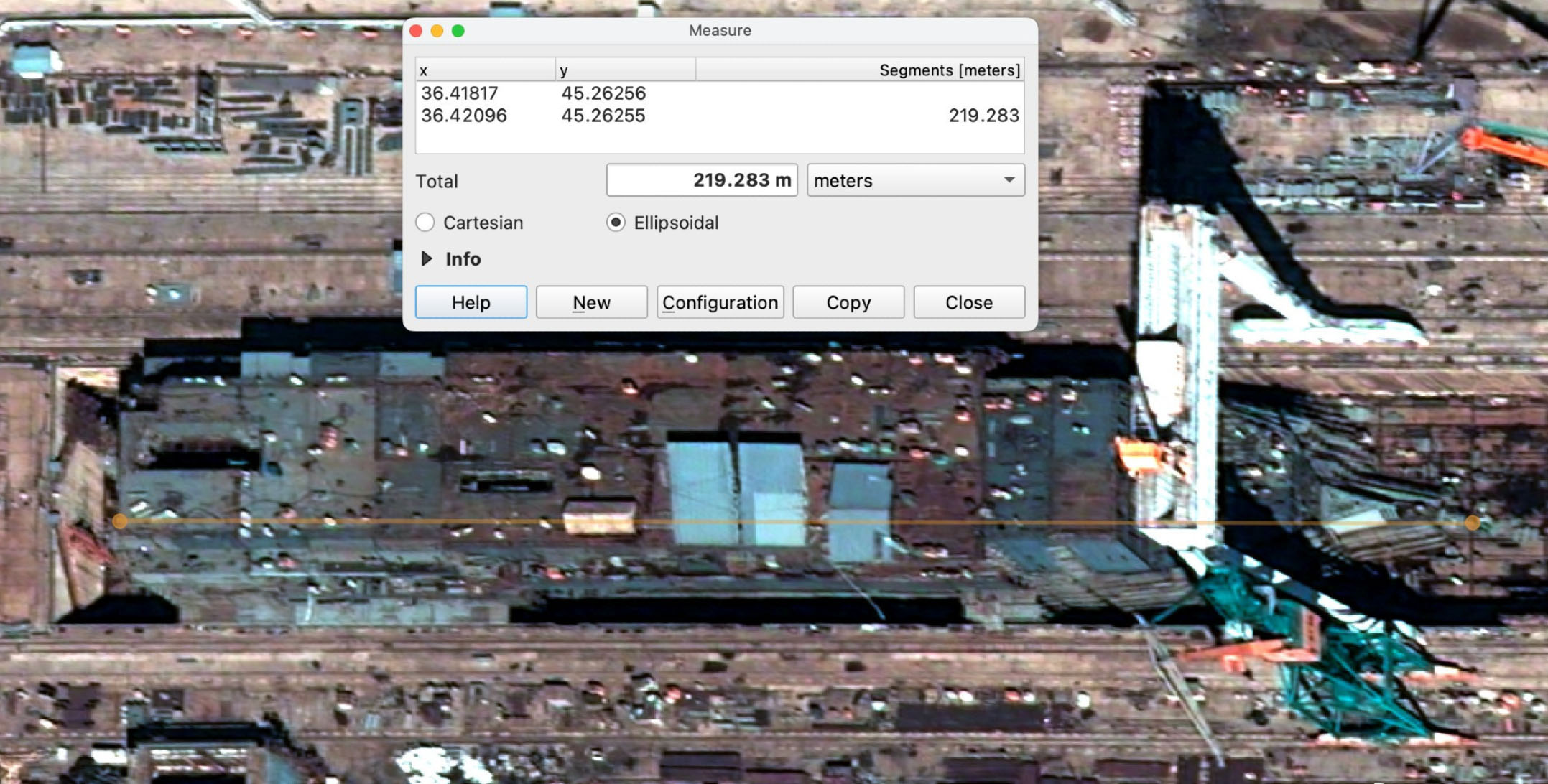Image resolution: width=1548 pixels, height=784 pixels.
Task: Click the y column header
Action: (x=625, y=70)
